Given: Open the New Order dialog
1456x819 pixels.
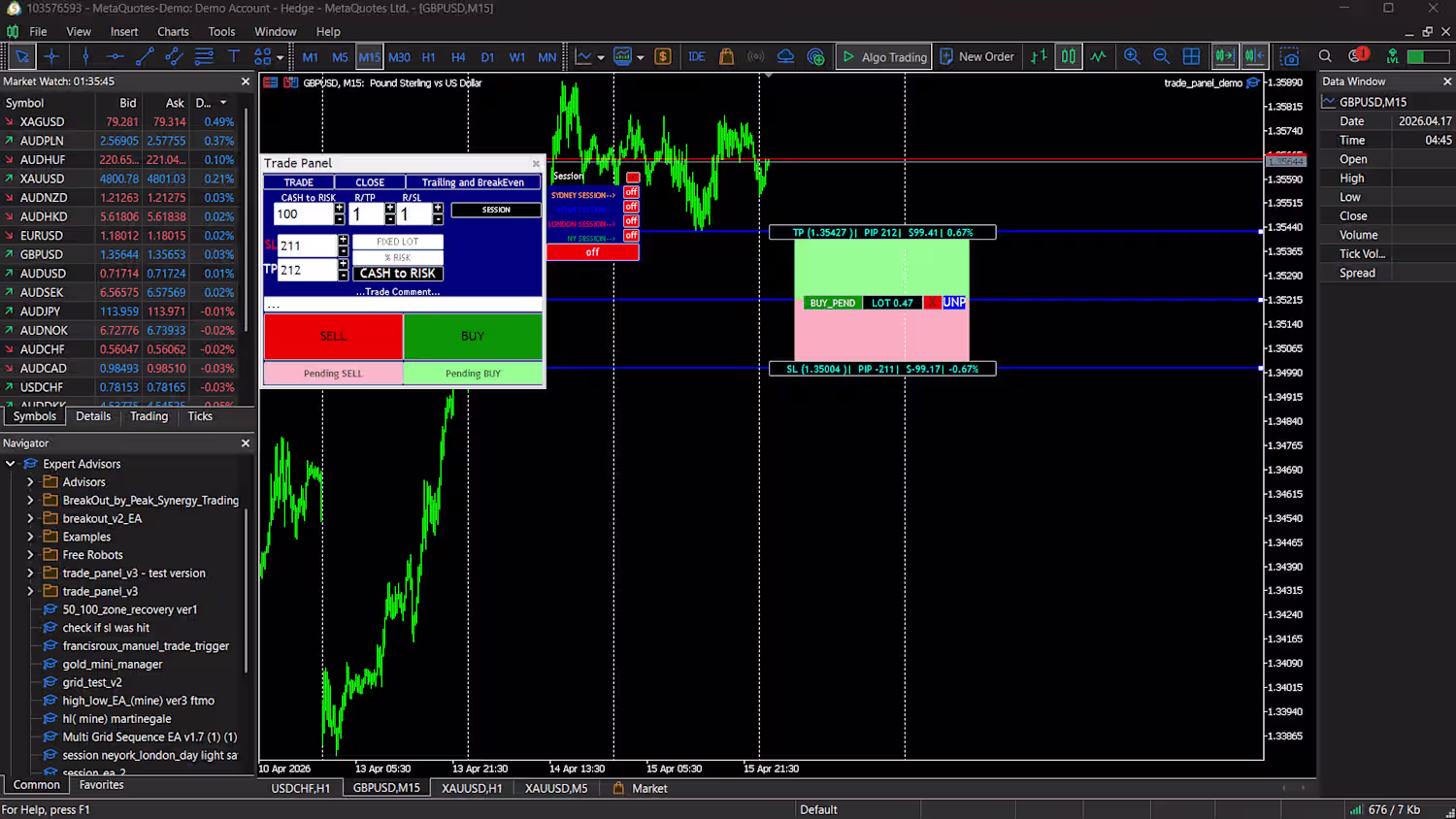Looking at the screenshot, I should [976, 57].
